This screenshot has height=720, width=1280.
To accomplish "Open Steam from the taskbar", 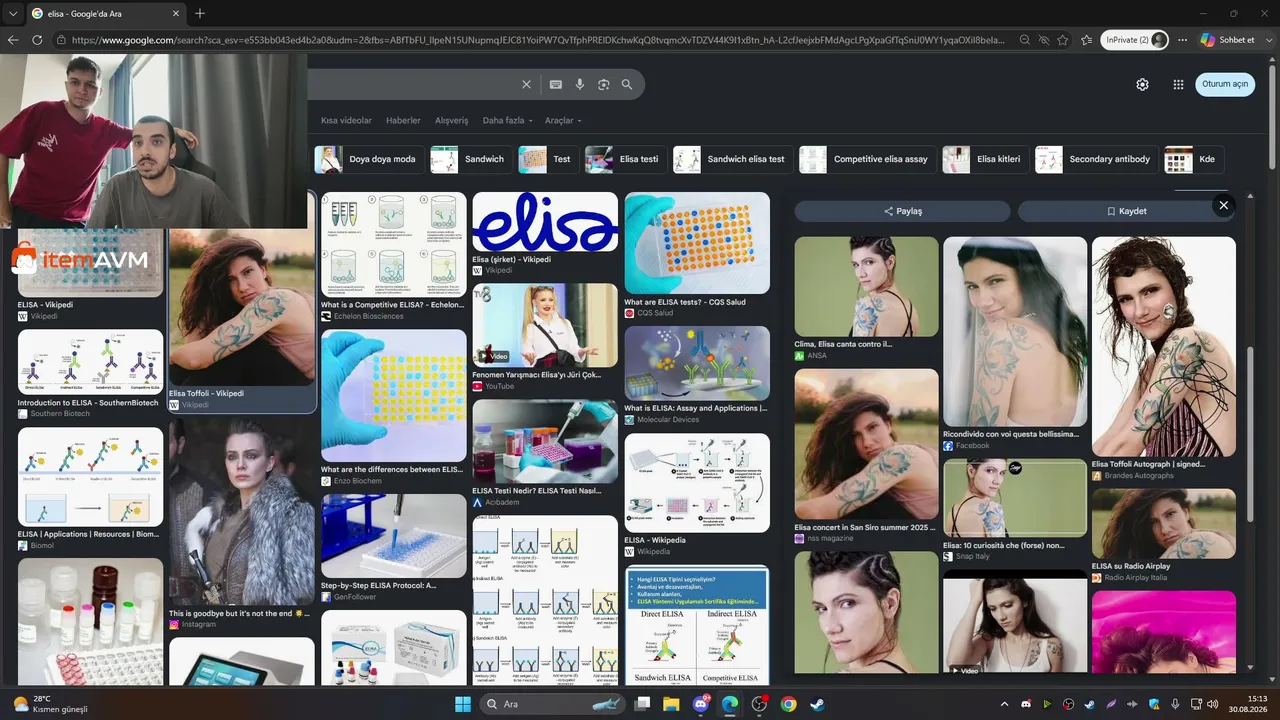I will tap(817, 704).
